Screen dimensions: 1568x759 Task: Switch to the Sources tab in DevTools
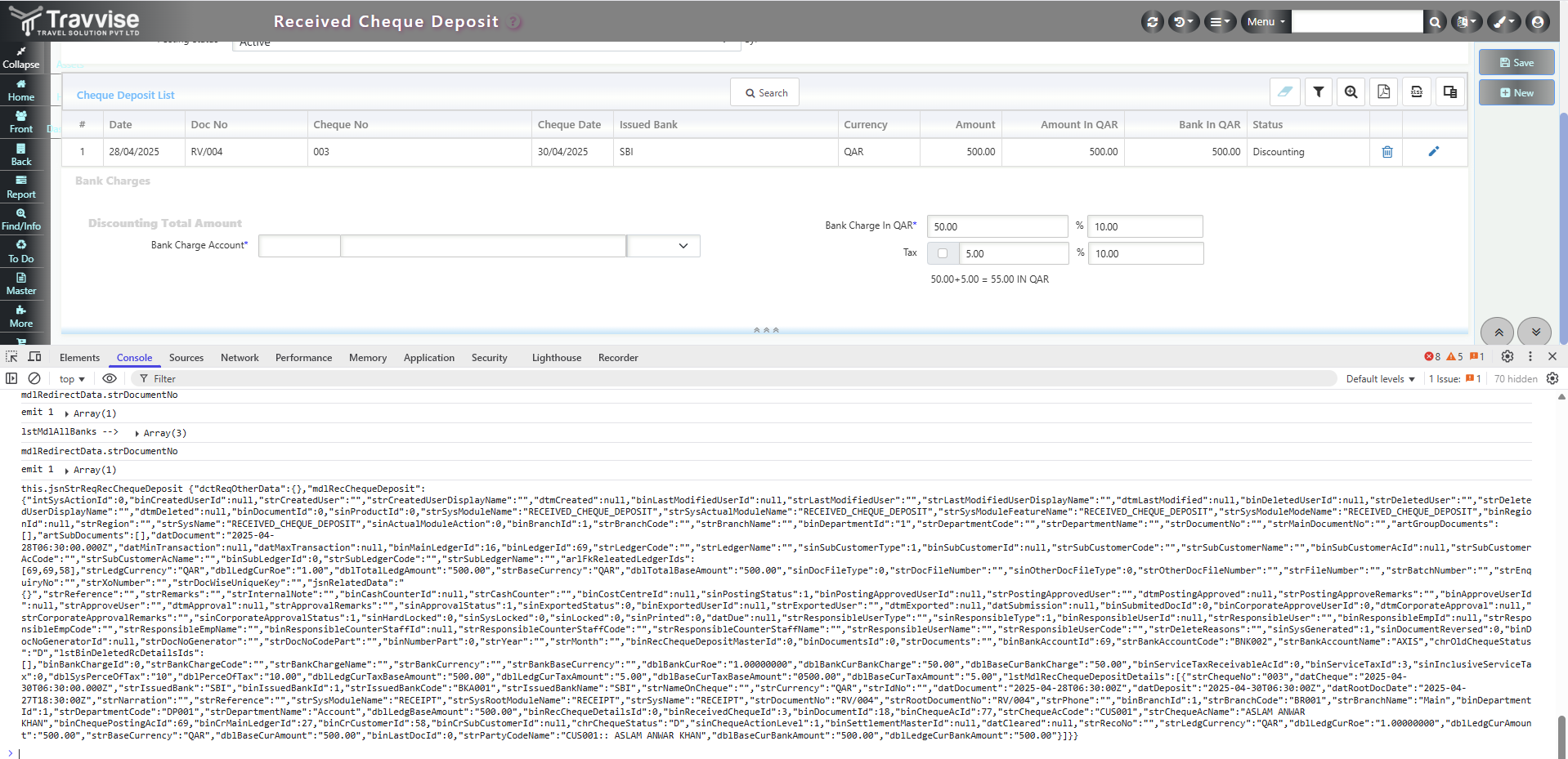click(186, 358)
